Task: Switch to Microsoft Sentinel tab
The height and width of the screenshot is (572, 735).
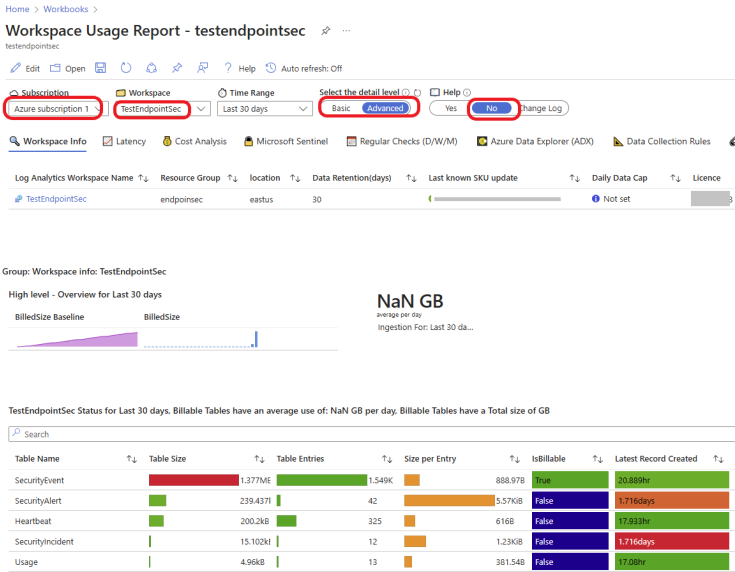Action: pyautogui.click(x=286, y=141)
